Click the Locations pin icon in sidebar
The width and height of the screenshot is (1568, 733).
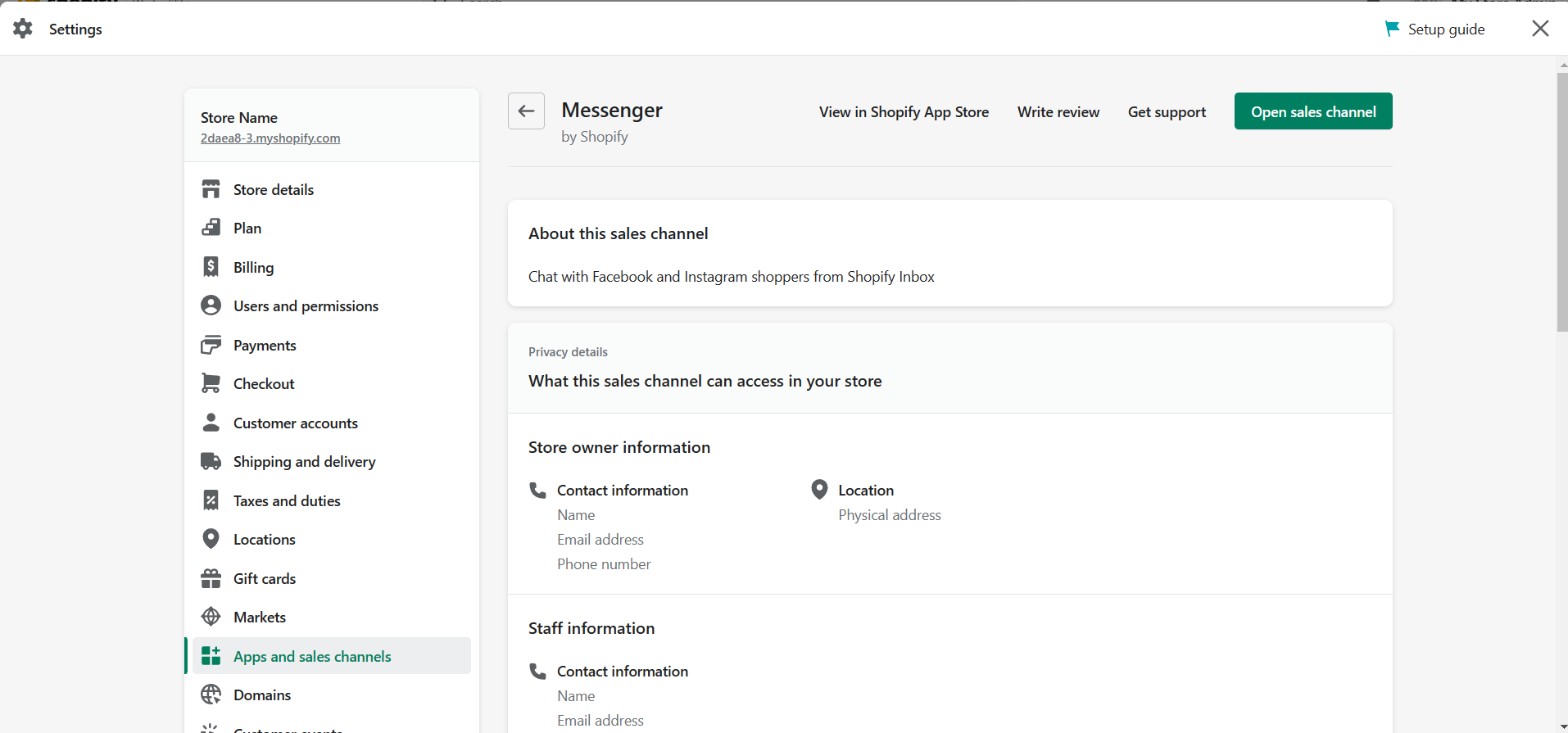(x=211, y=539)
